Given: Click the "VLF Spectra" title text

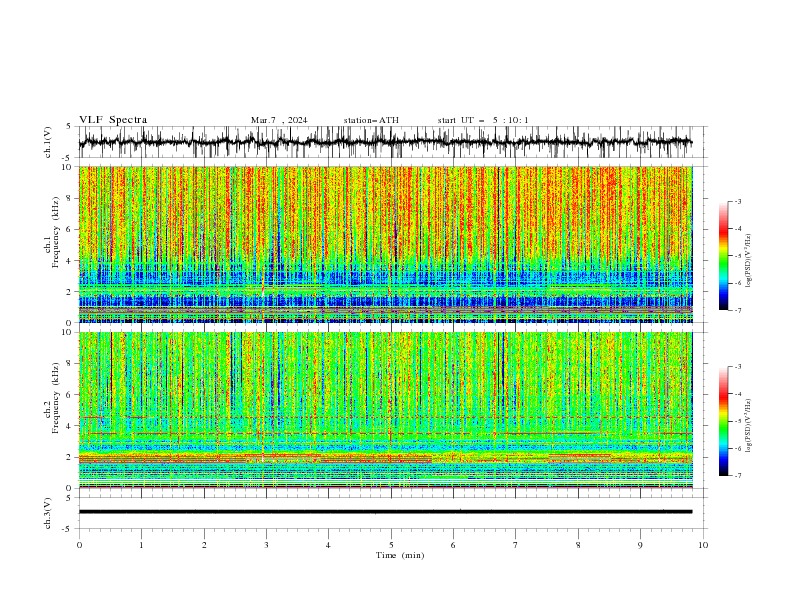Looking at the screenshot, I should click(113, 120).
